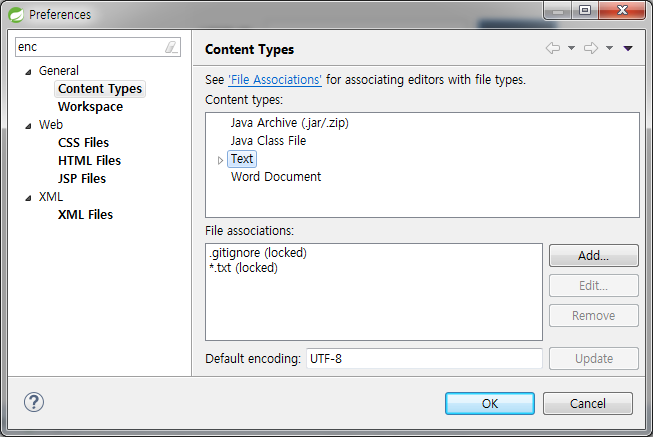Open the help question mark icon
This screenshot has height=437, width=653.
pos(34,402)
